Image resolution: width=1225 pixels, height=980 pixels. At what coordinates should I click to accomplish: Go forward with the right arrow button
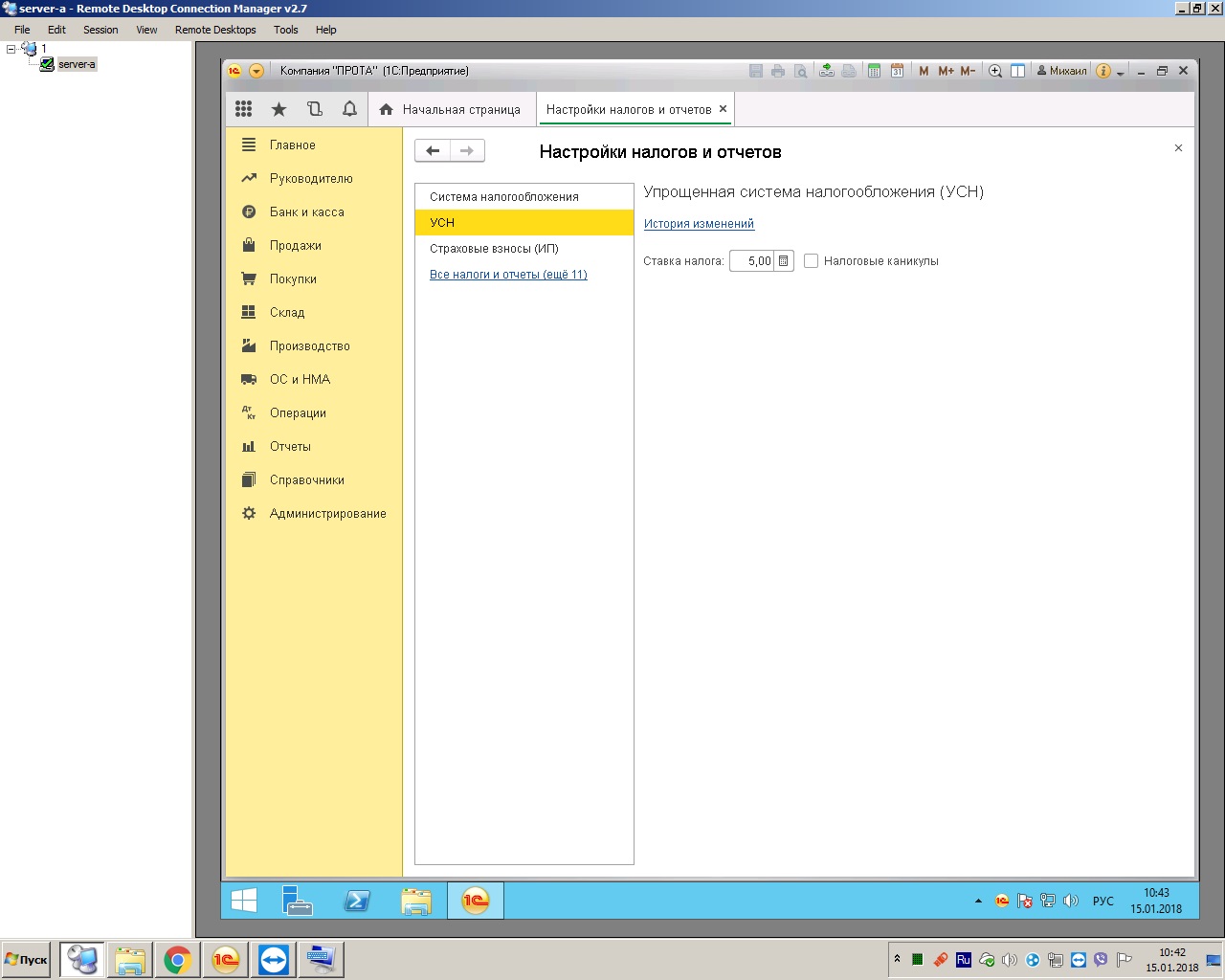(467, 150)
